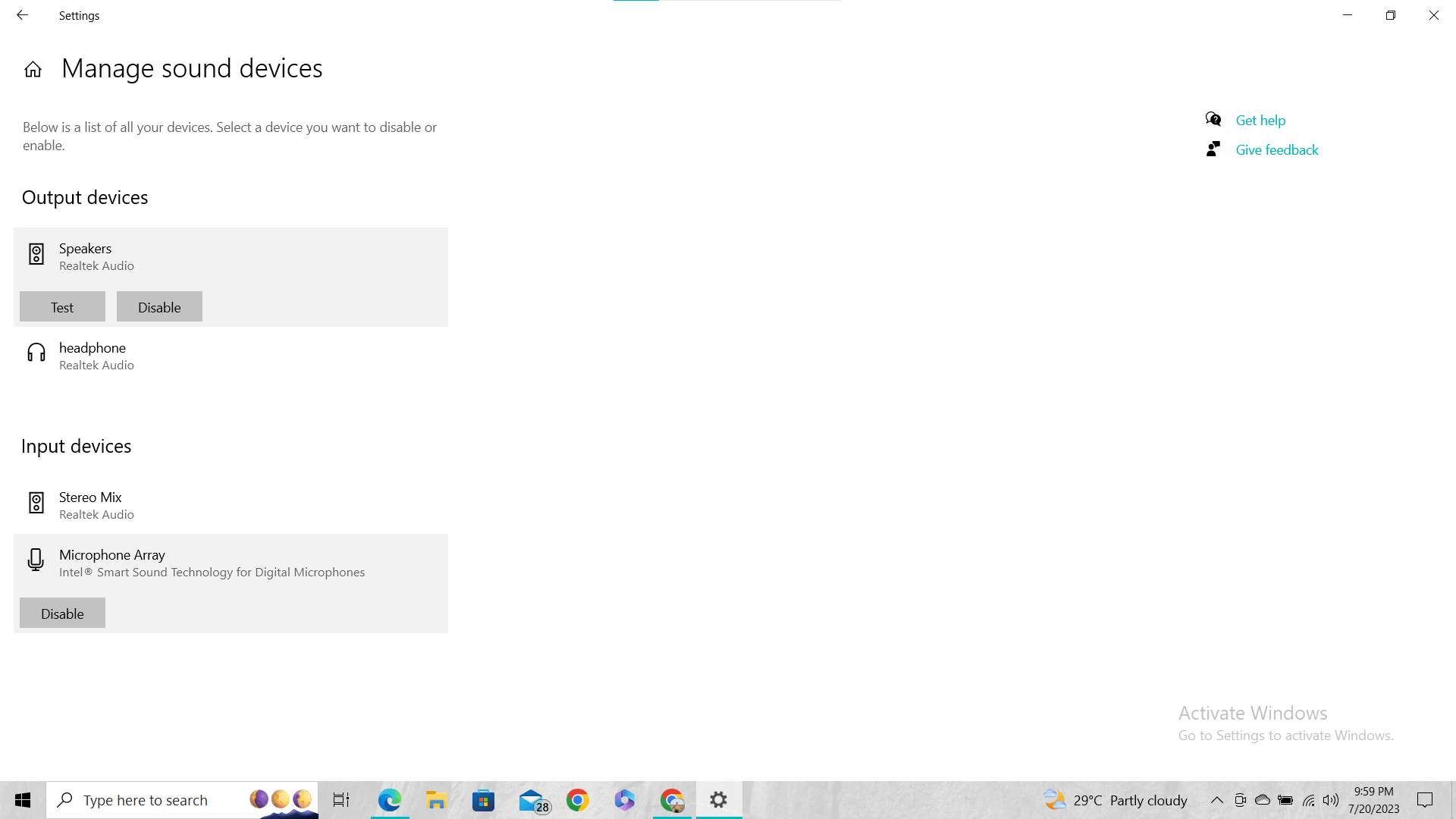Screen dimensions: 1456x819
Task: Select the Stereo Mix input device
Action: 90,505
